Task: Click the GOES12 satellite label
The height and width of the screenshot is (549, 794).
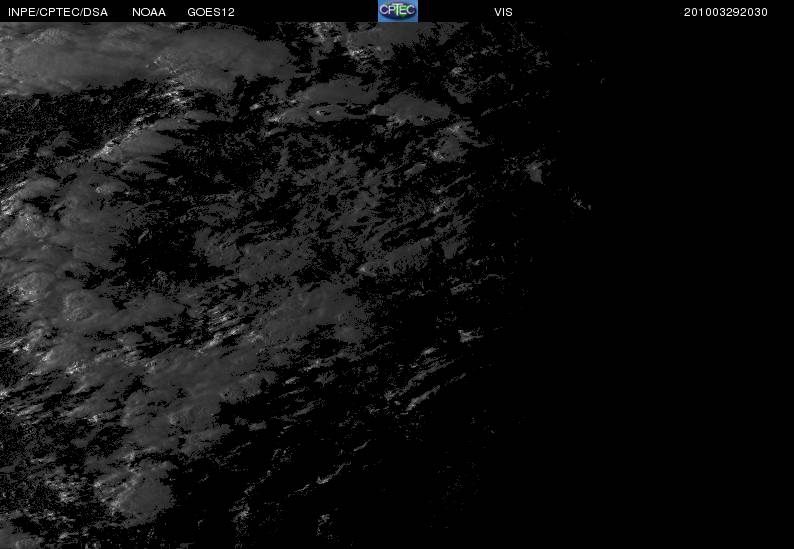Action: pyautogui.click(x=211, y=12)
